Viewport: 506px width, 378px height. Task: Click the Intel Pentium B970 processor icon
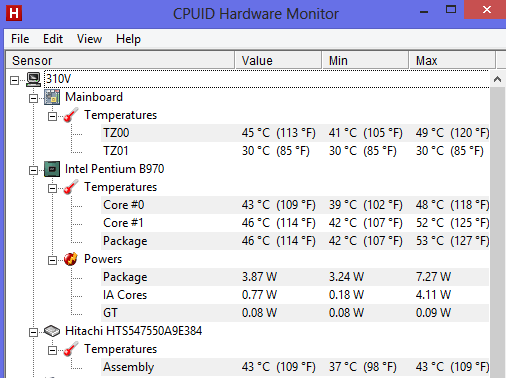(52, 169)
